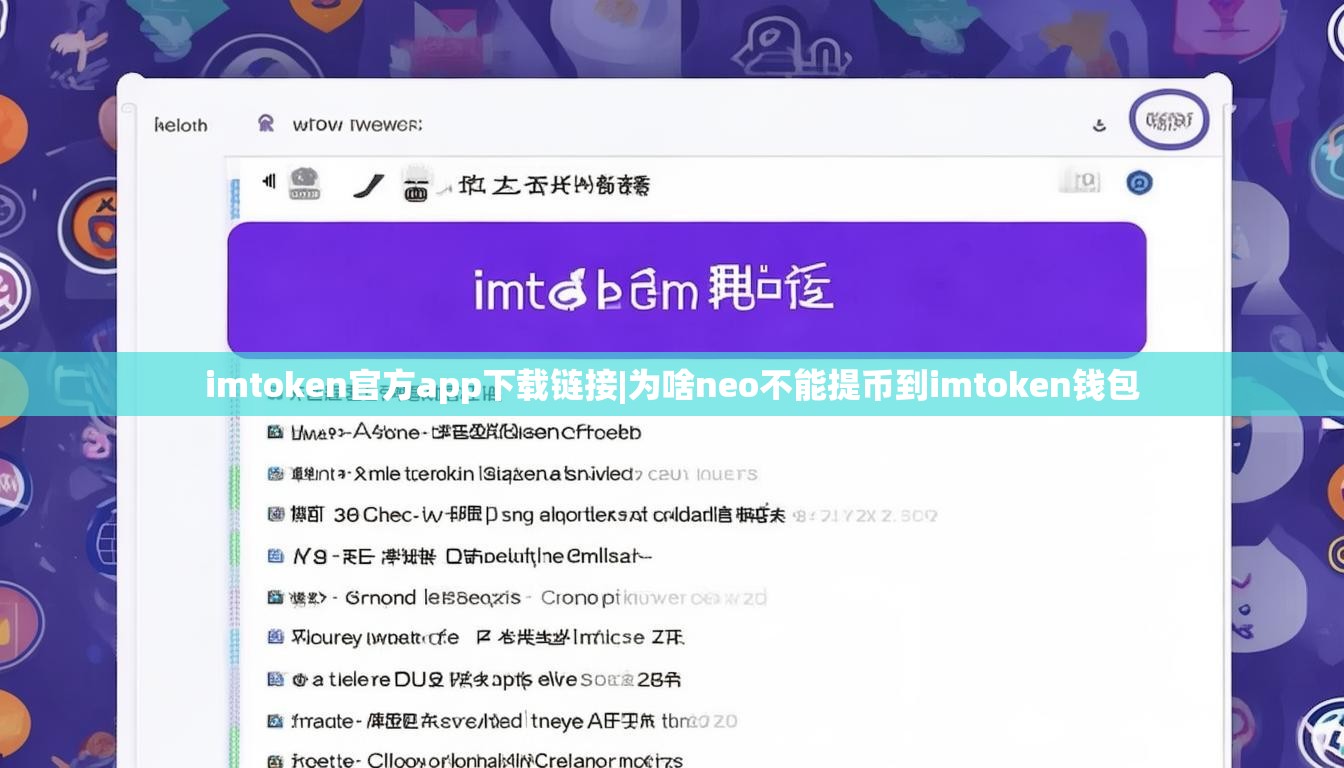Click the faded gray box in the toolbar
This screenshot has width=1344, height=768.
(1079, 181)
